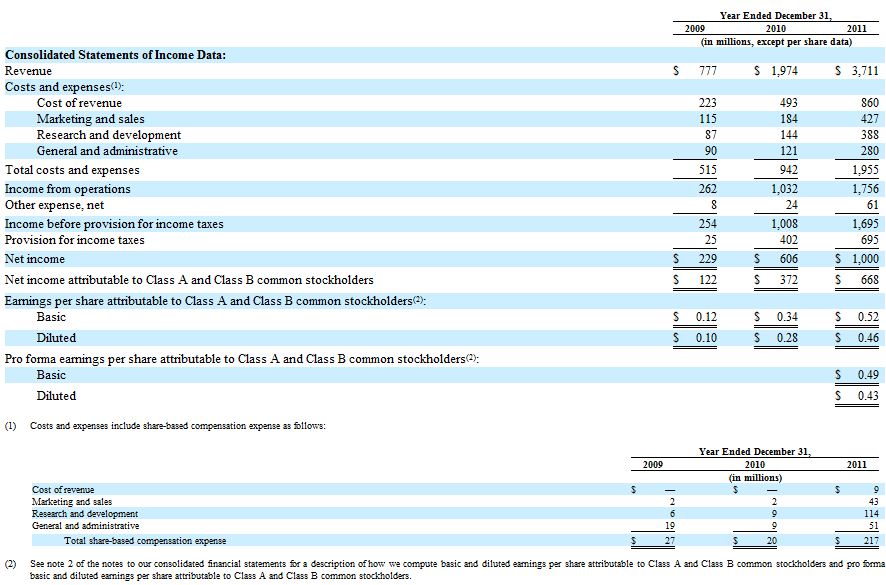This screenshot has width=886, height=585.
Task: Click the 2011 income from operations value 1,756
Action: 865,189
